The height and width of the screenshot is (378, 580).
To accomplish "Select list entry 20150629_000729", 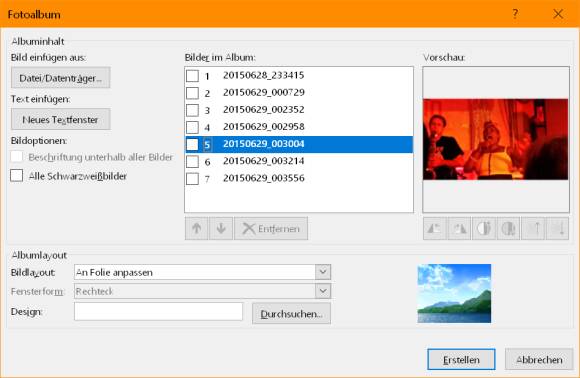I will tap(299, 92).
